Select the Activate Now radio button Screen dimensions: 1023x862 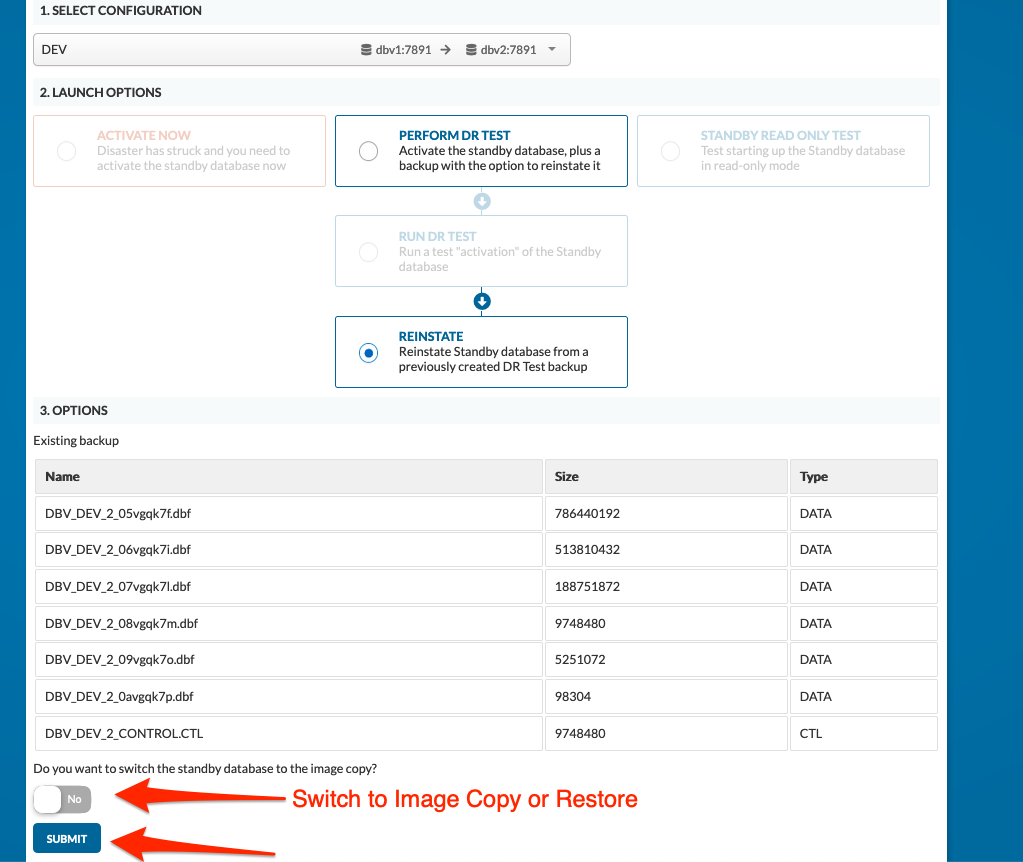point(67,151)
